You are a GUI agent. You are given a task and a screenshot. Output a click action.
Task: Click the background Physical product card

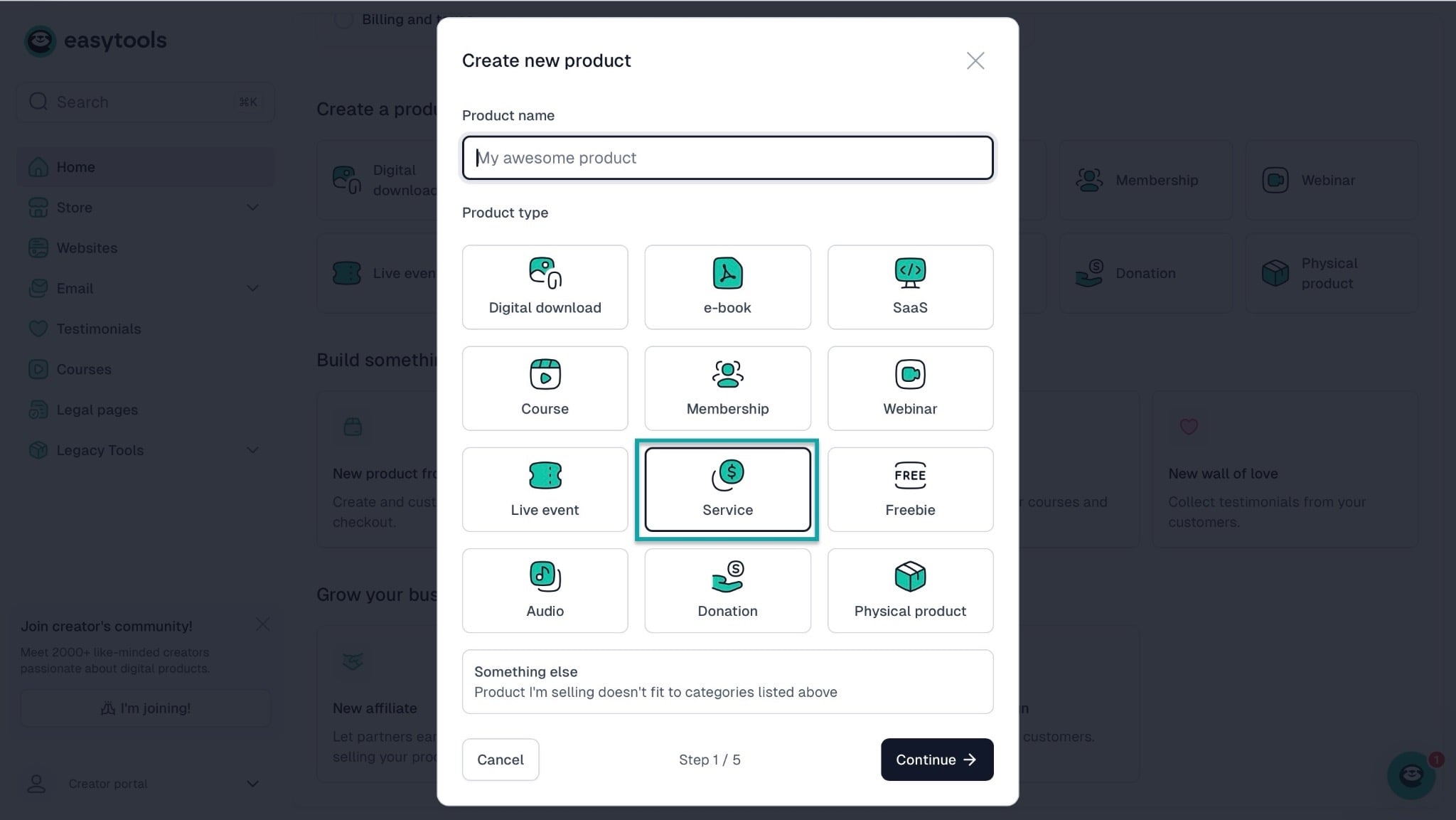[x=1332, y=273]
